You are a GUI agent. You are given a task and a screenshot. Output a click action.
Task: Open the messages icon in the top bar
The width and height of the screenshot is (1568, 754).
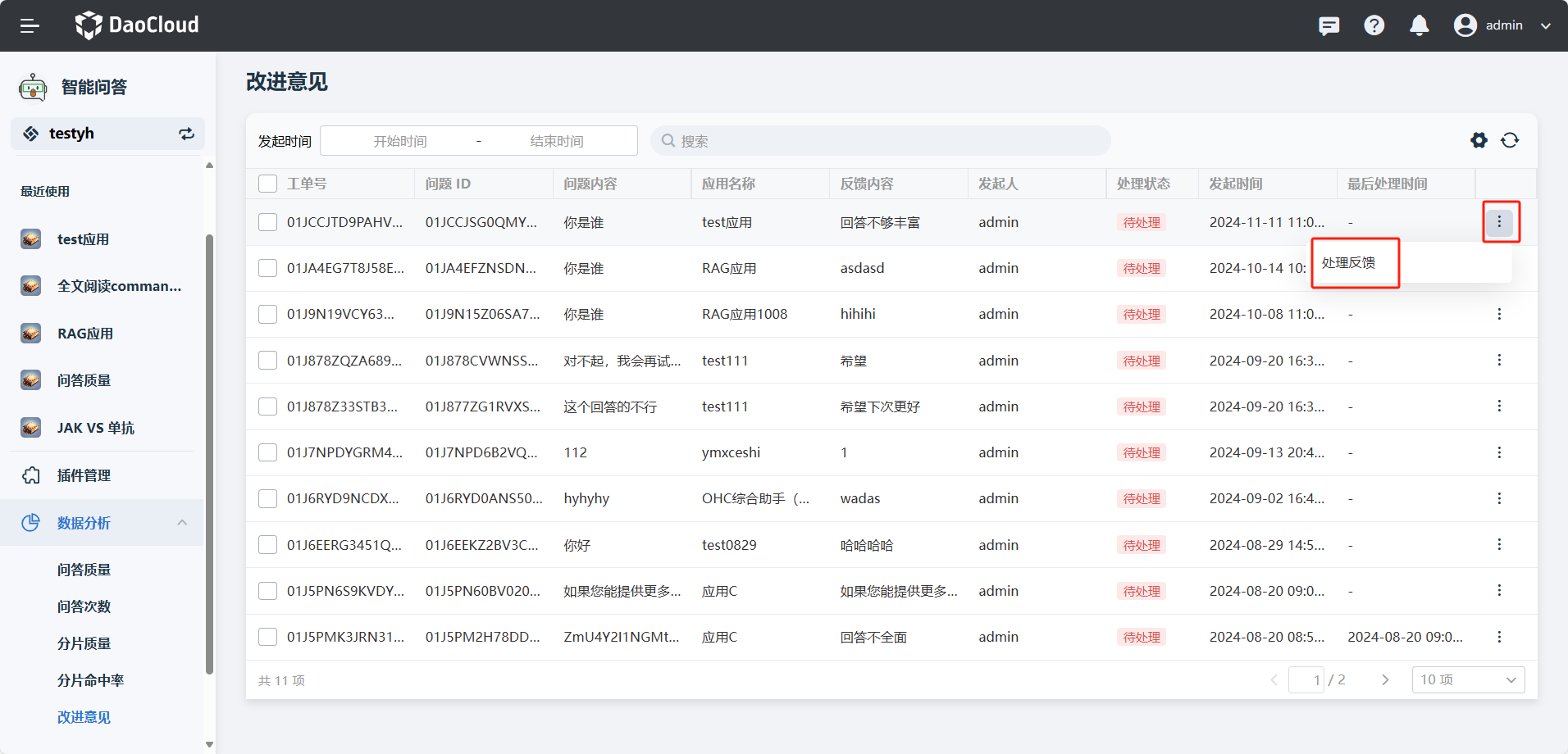pyautogui.click(x=1329, y=25)
